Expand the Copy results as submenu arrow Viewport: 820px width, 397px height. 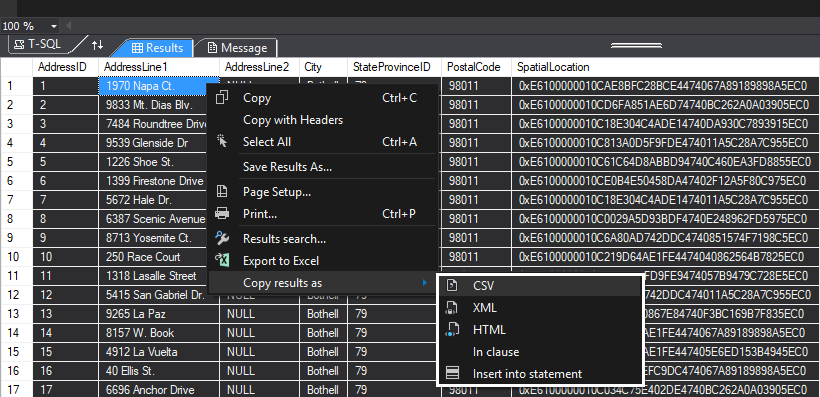pyautogui.click(x=425, y=283)
